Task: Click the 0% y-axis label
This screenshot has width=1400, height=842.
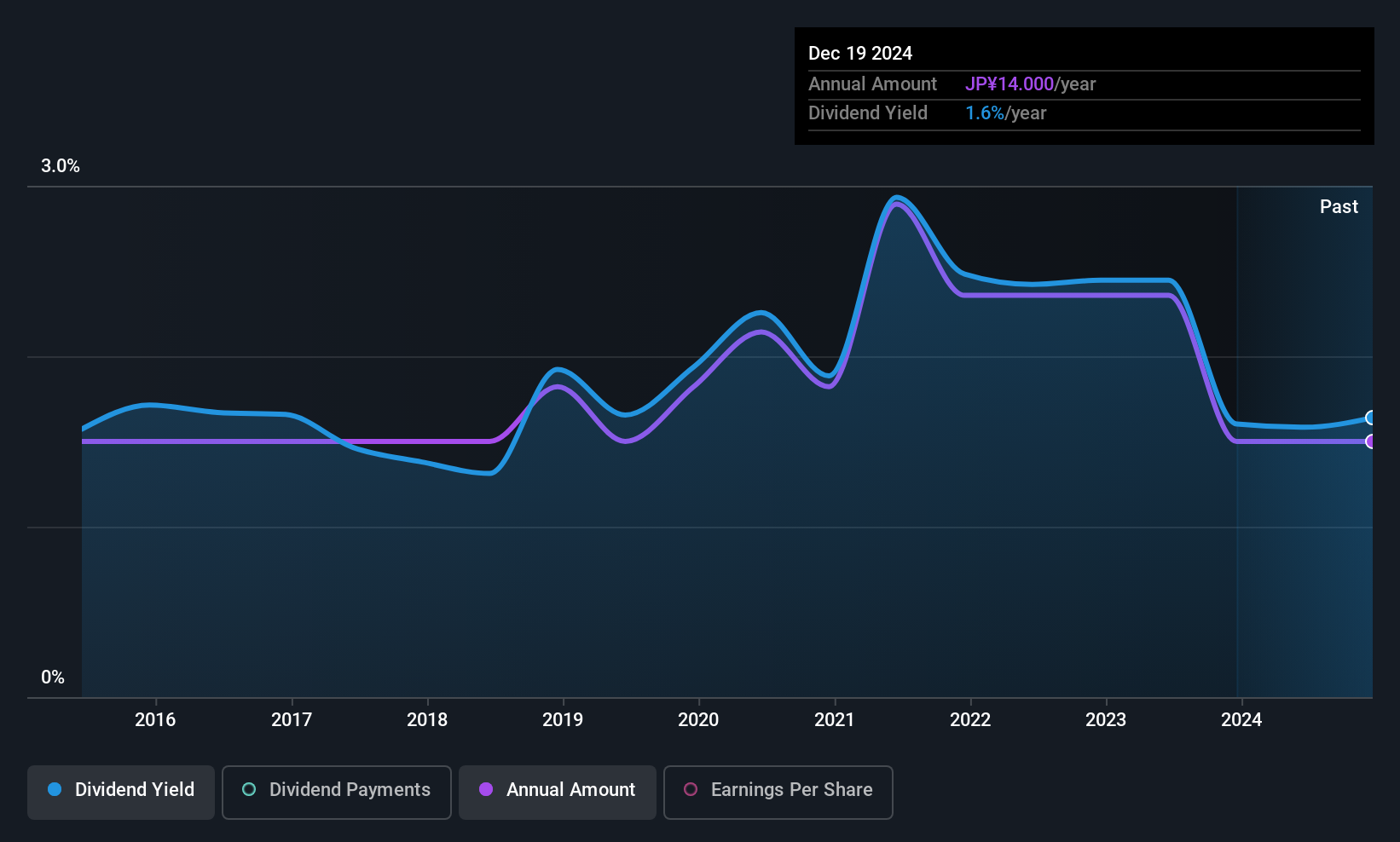Action: 53,678
